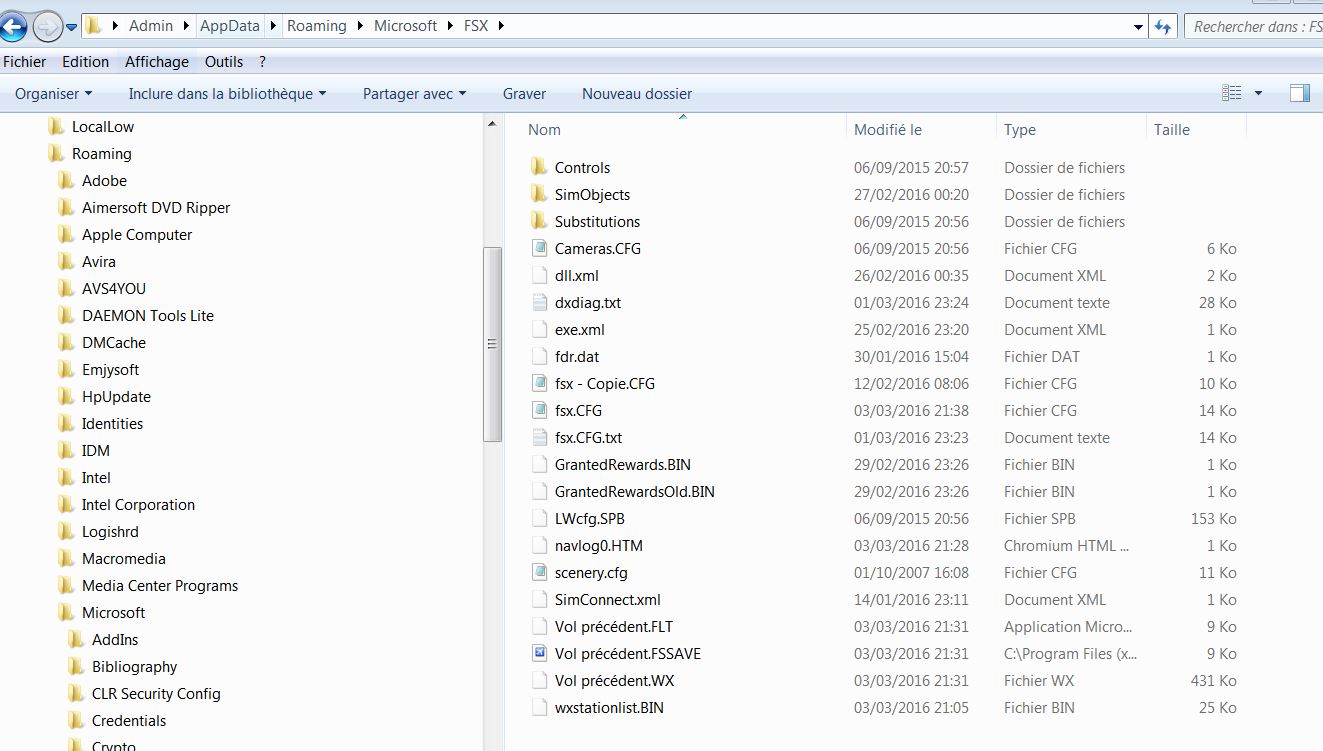Sort by the Type column header
The width and height of the screenshot is (1323, 751).
point(1071,129)
